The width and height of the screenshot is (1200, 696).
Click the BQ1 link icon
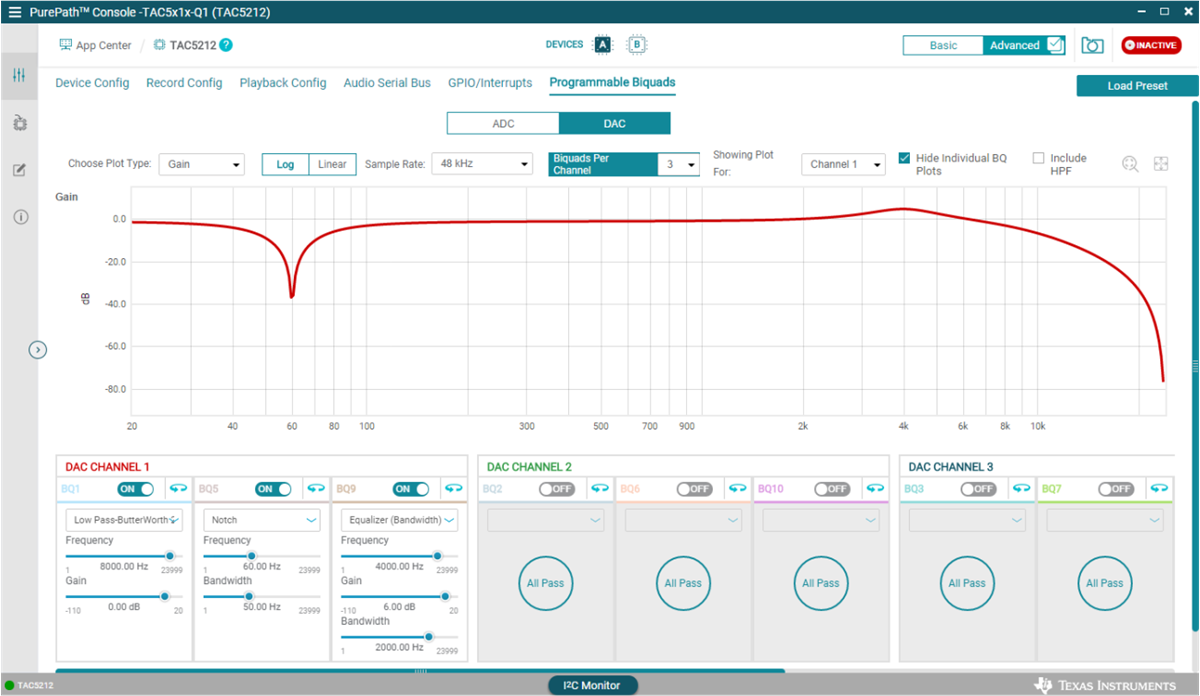[x=178, y=488]
